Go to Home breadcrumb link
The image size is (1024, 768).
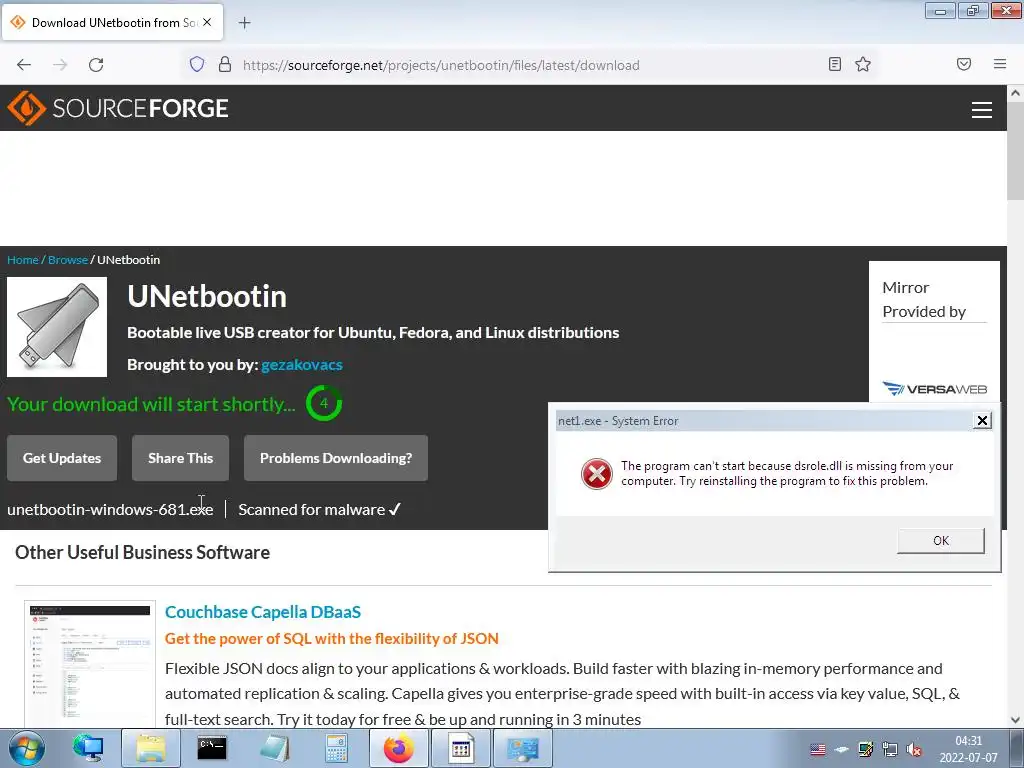pyautogui.click(x=23, y=260)
